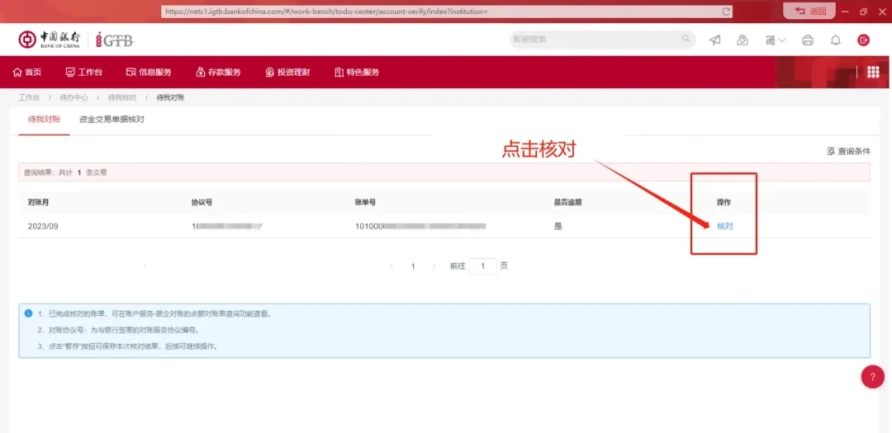Open the notifications bell
Screen dimensions: 892x433
835,40
